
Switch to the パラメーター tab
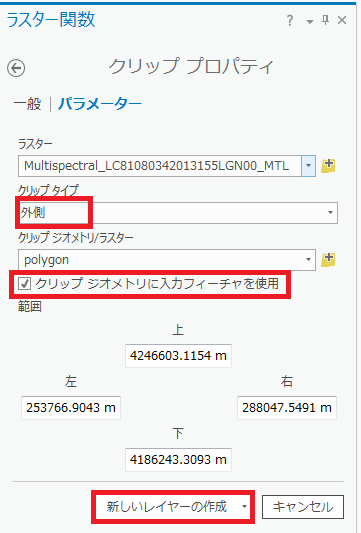pos(100,104)
